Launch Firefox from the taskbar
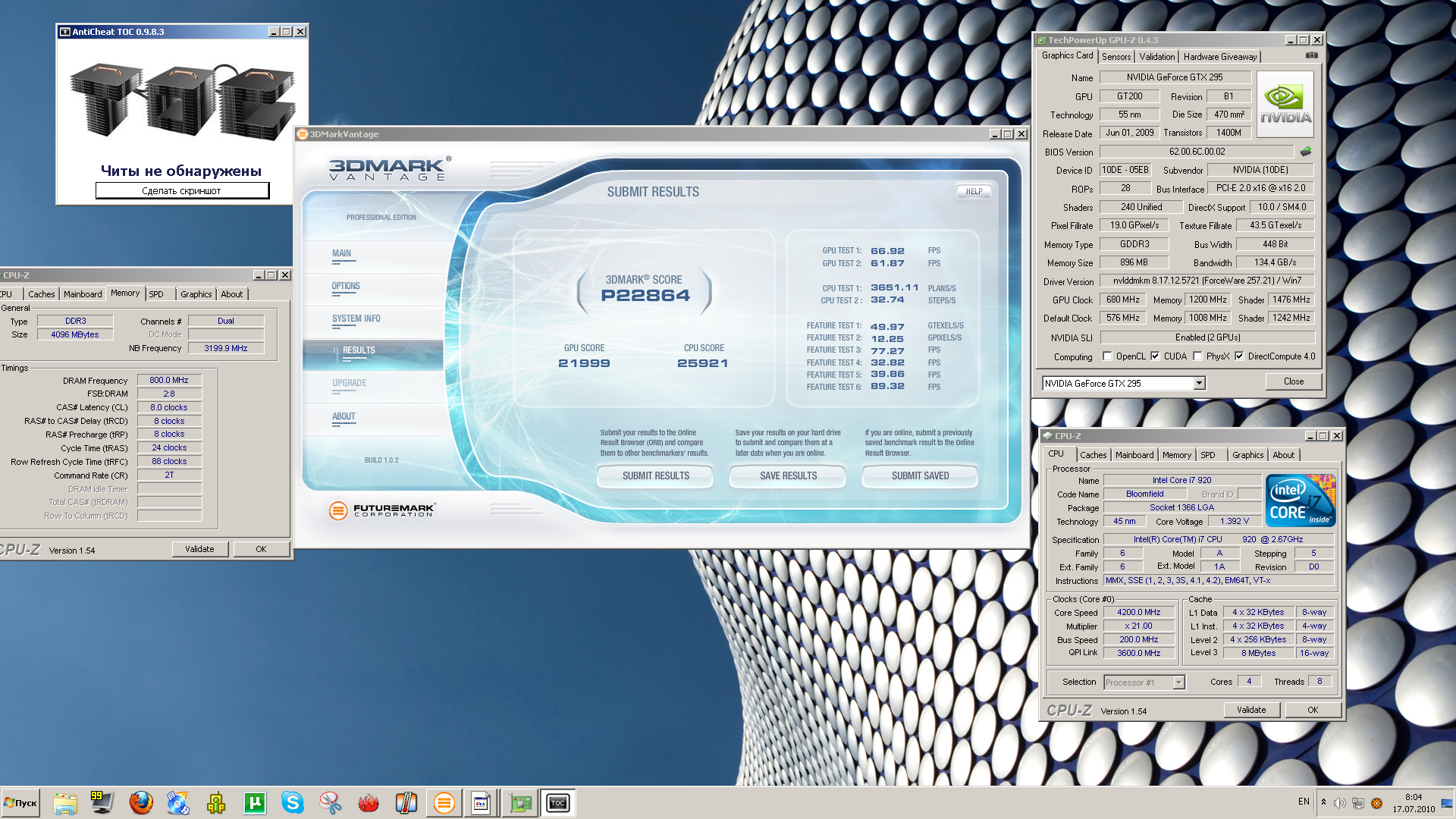Viewport: 1456px width, 819px height. pyautogui.click(x=141, y=803)
